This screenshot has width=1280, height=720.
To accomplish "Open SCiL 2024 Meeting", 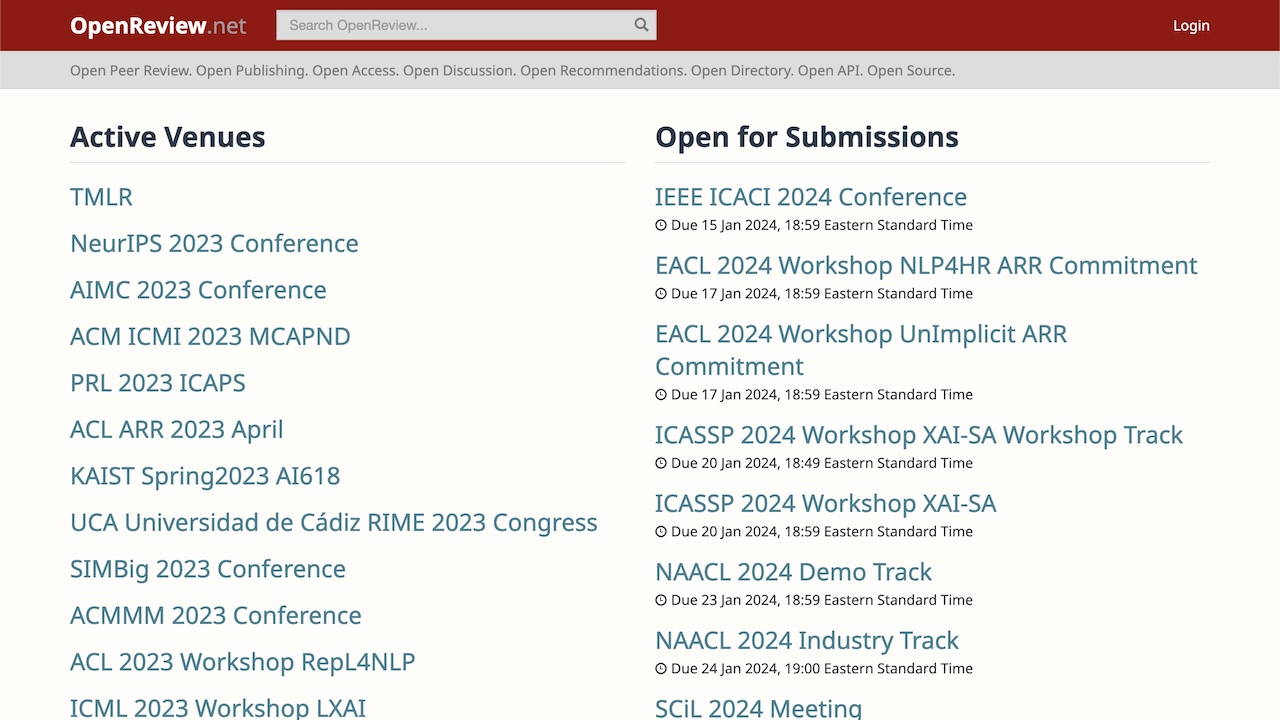I will [x=758, y=708].
